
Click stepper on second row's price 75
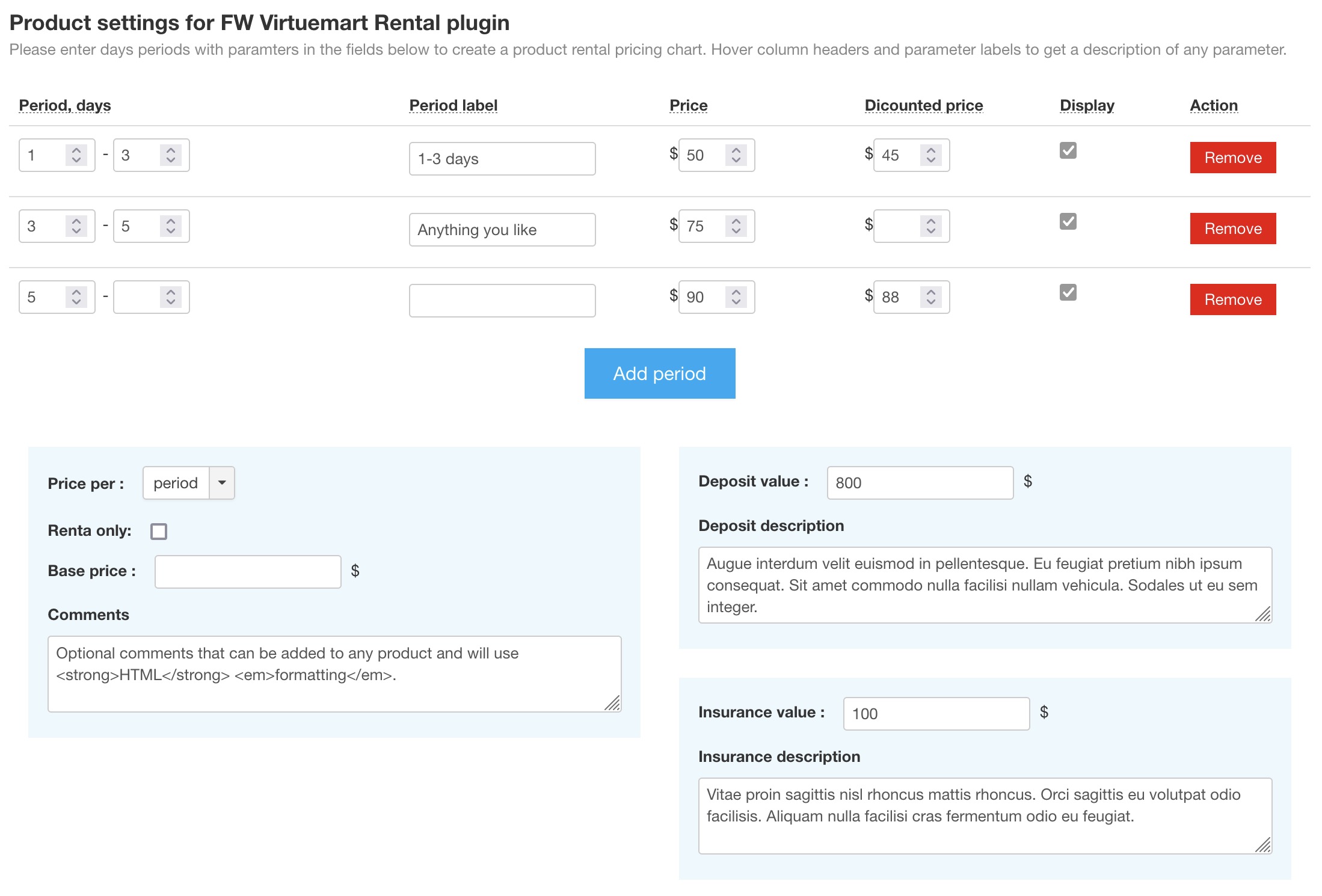[x=736, y=226]
